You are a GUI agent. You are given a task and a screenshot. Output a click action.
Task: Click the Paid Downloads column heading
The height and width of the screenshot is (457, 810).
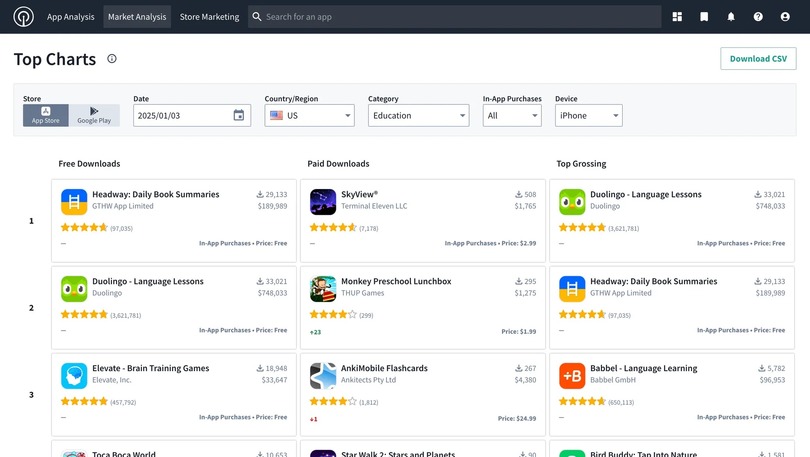[x=338, y=164]
